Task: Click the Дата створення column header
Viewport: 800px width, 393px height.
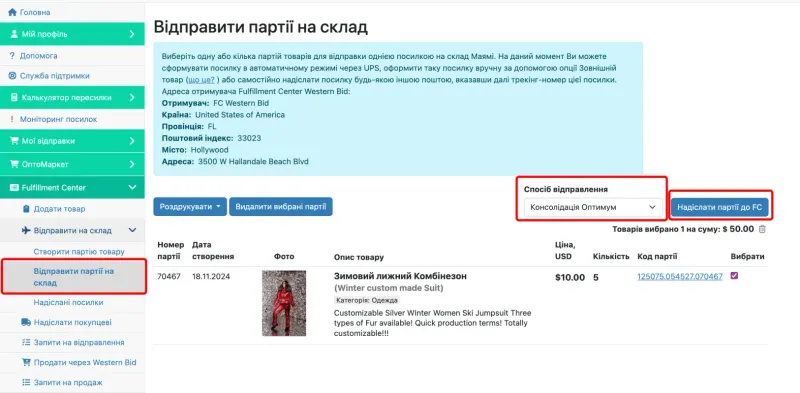Action: point(213,250)
